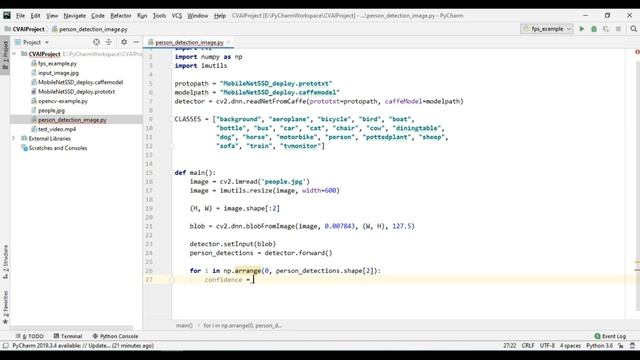Close the person_detection_image.py tab
This screenshot has height=360, width=640.
(229, 42)
